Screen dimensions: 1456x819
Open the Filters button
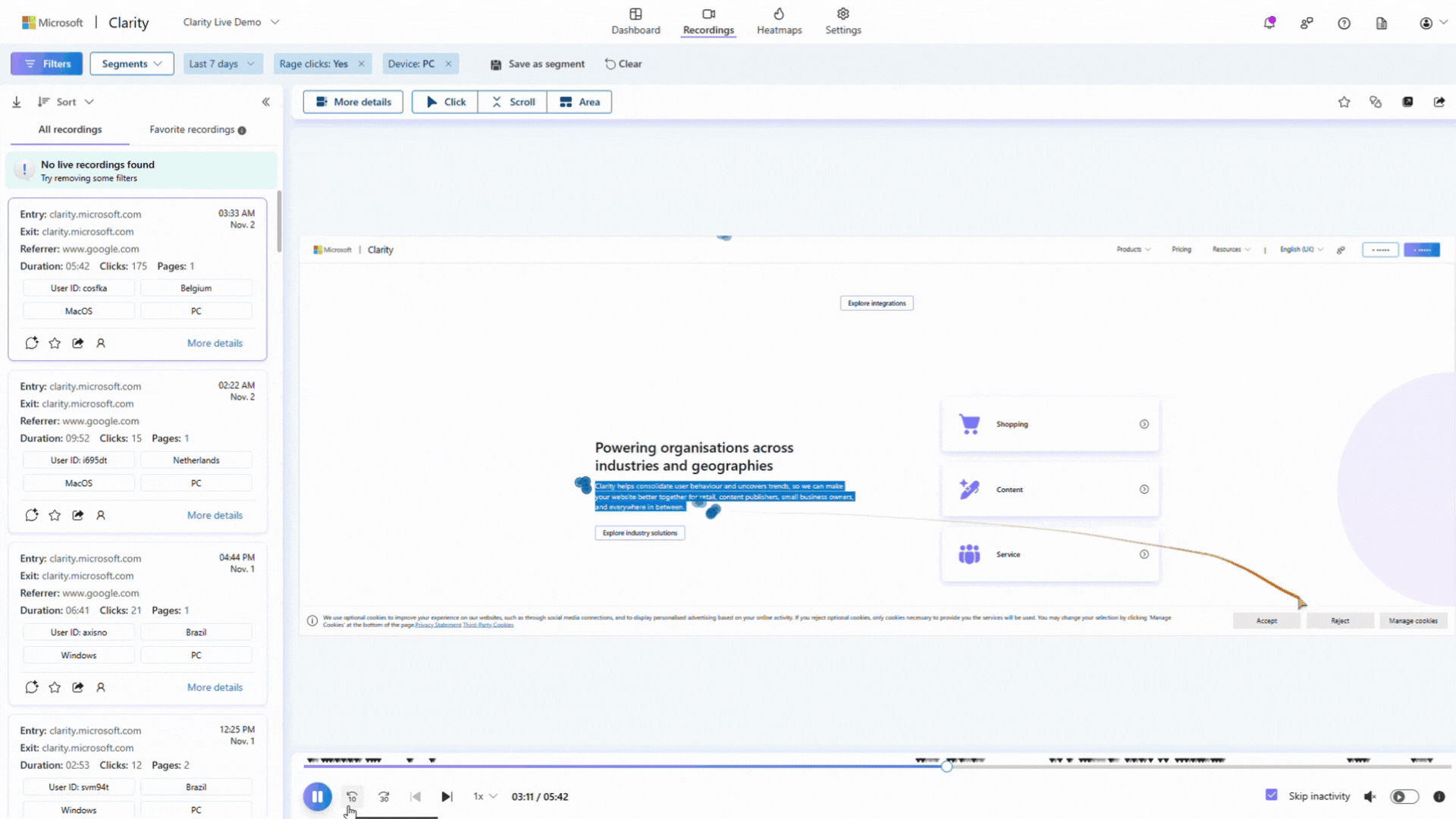click(x=46, y=64)
